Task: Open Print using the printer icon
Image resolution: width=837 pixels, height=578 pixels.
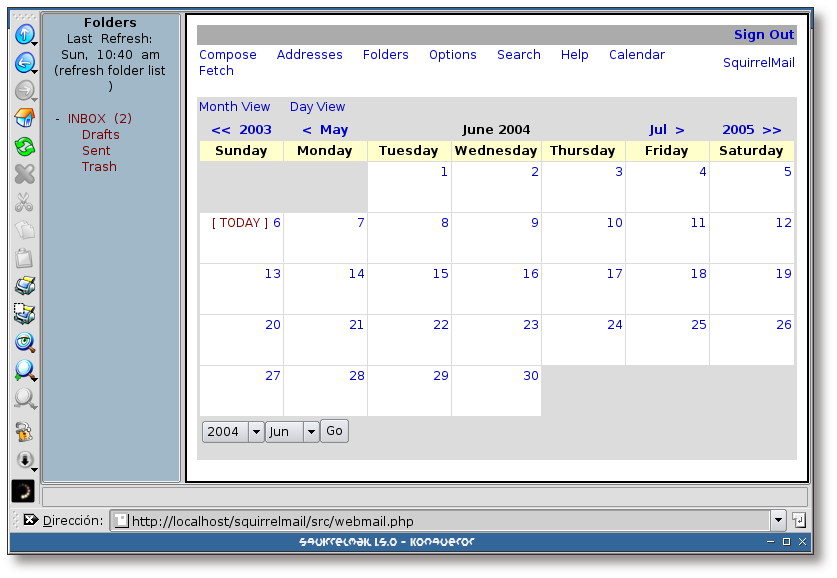Action: tap(25, 285)
